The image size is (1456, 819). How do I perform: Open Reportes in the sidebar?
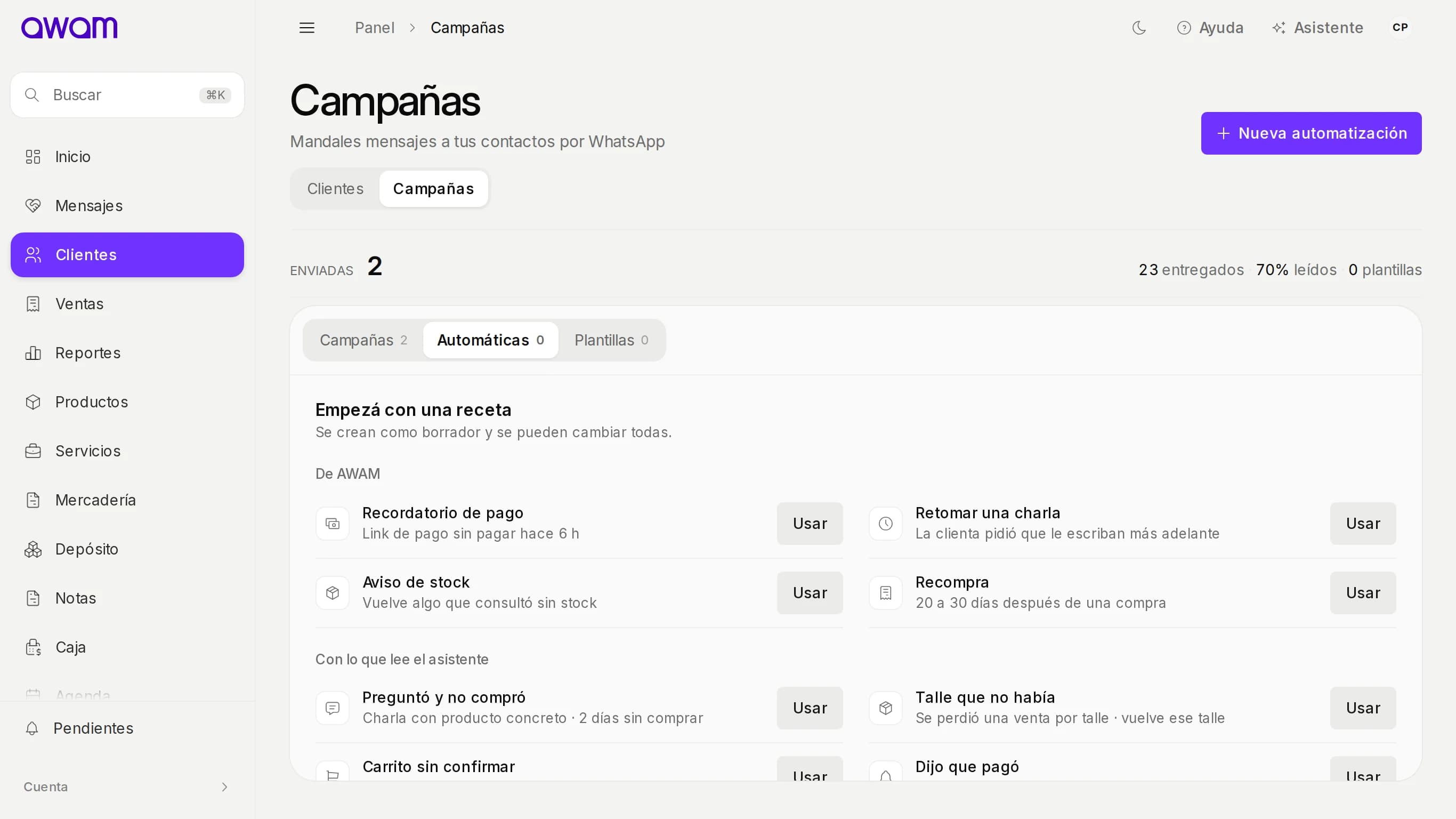(127, 353)
